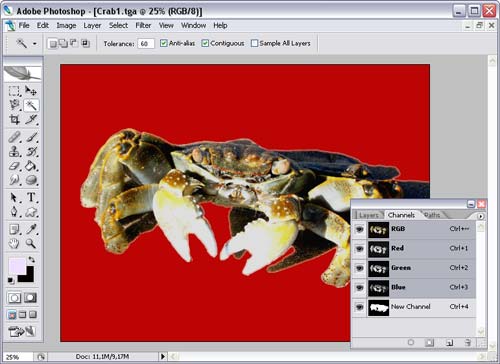This screenshot has height=364, width=500.
Task: Open the status bar info arrow
Action: pyautogui.click(x=163, y=357)
